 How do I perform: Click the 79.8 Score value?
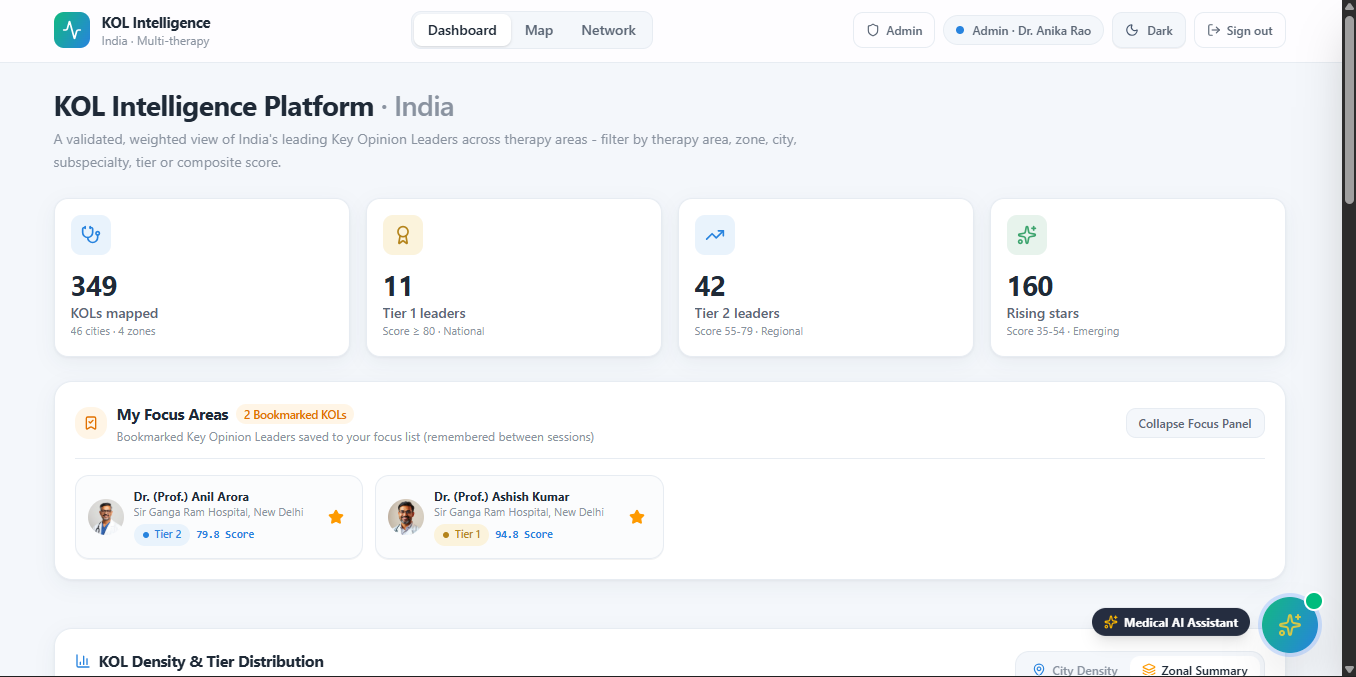coord(225,535)
